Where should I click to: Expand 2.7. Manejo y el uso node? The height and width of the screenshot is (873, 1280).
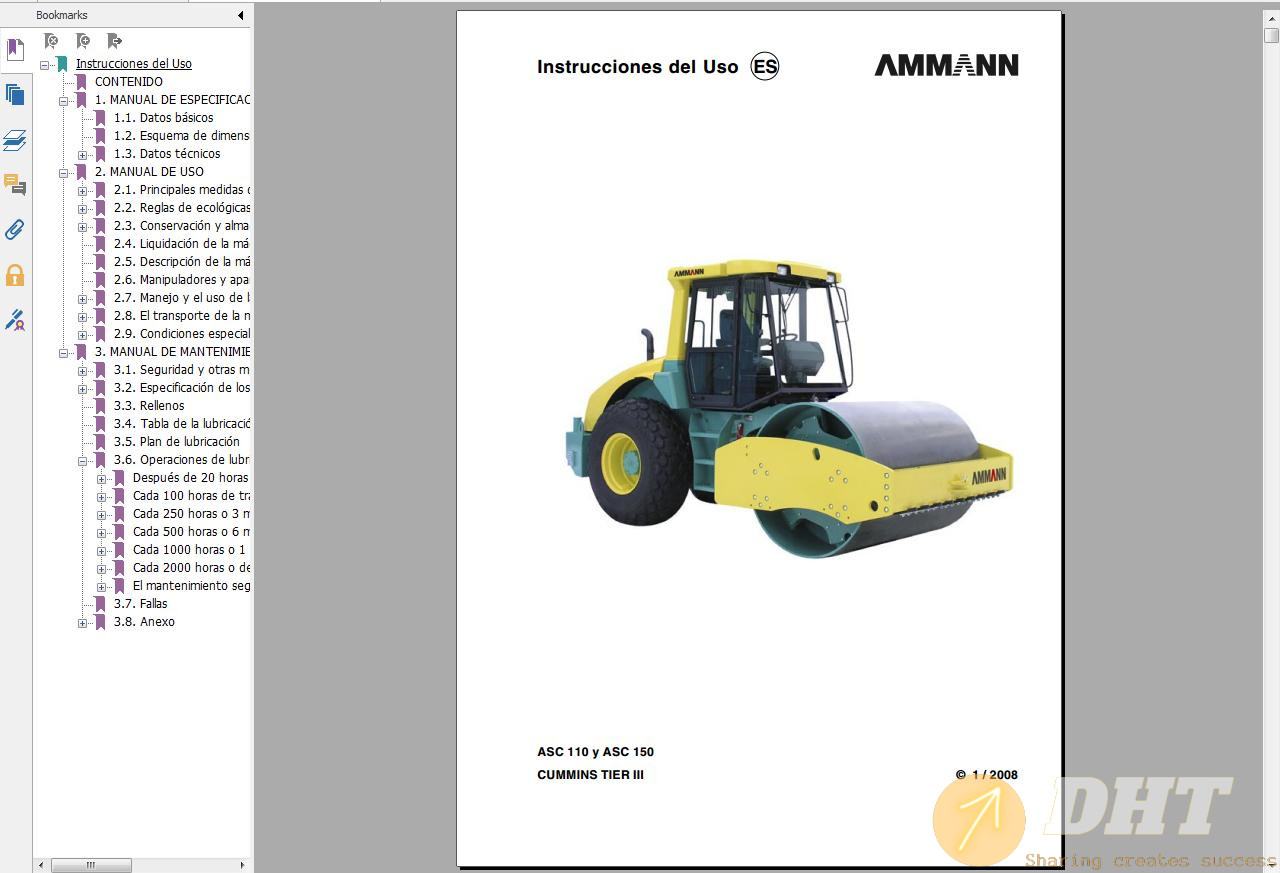83,298
